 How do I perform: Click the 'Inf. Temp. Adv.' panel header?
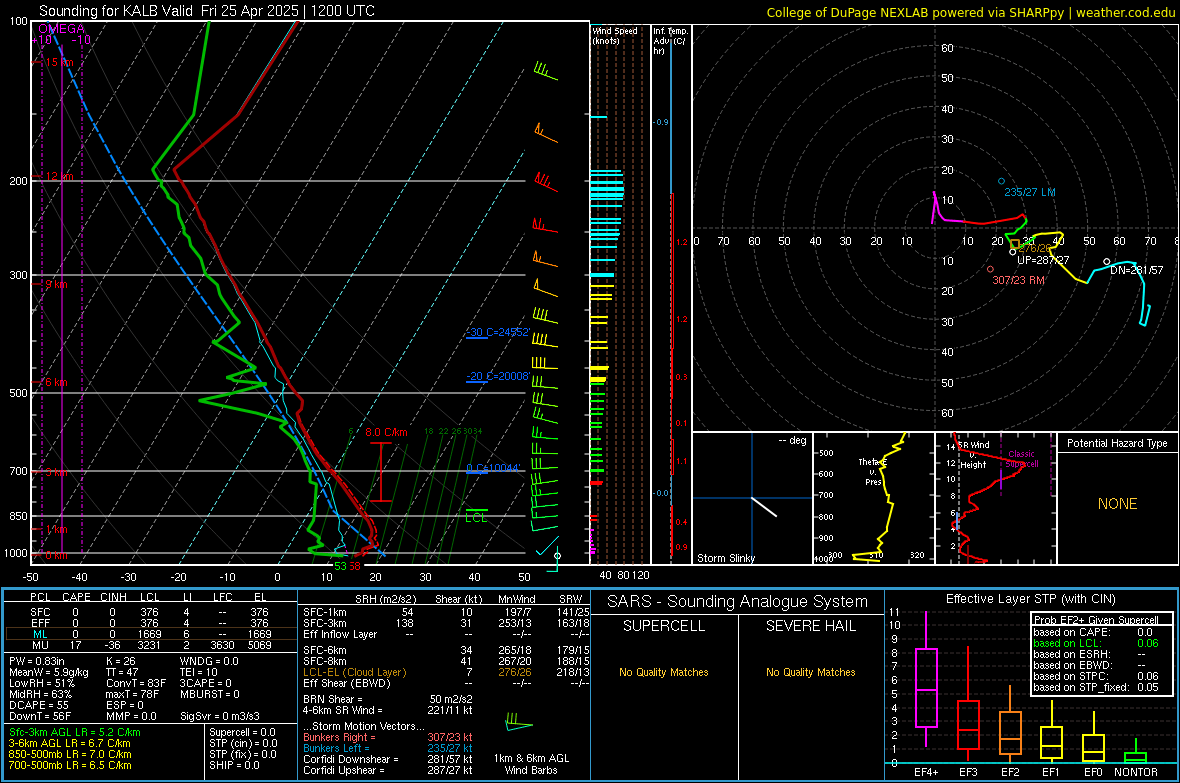670,41
